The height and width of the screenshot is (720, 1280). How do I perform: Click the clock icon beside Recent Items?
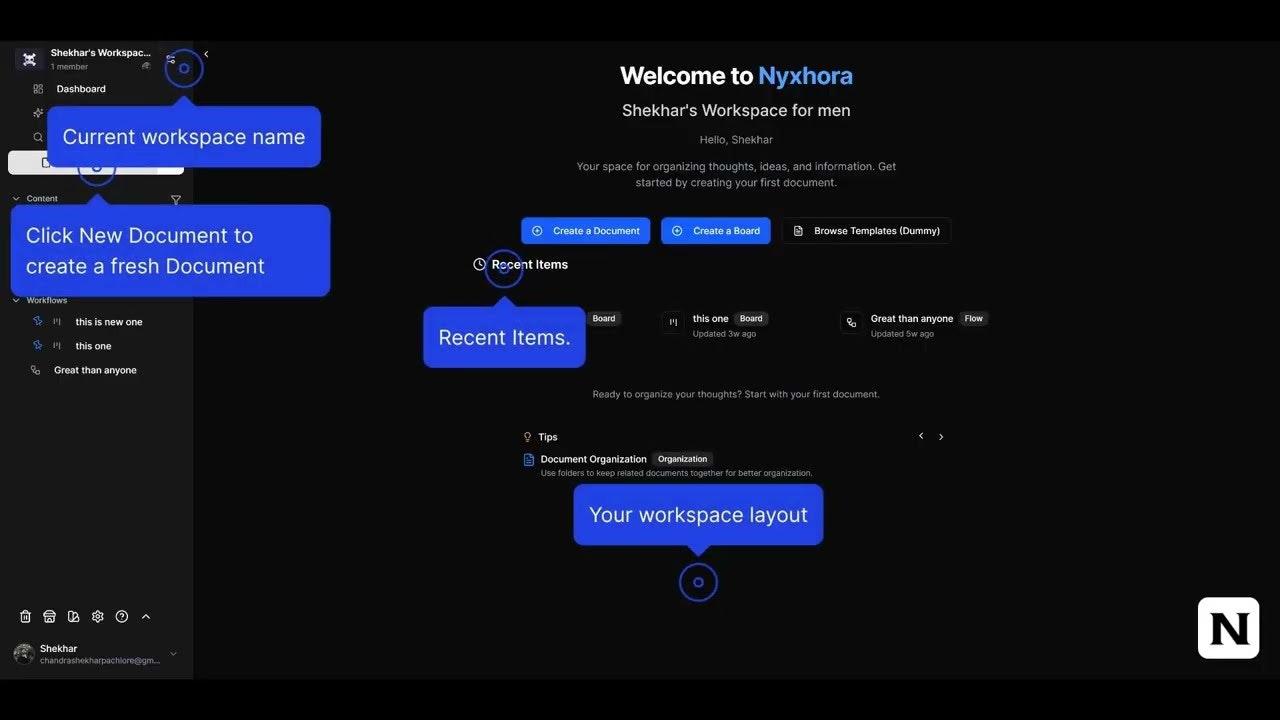(479, 264)
